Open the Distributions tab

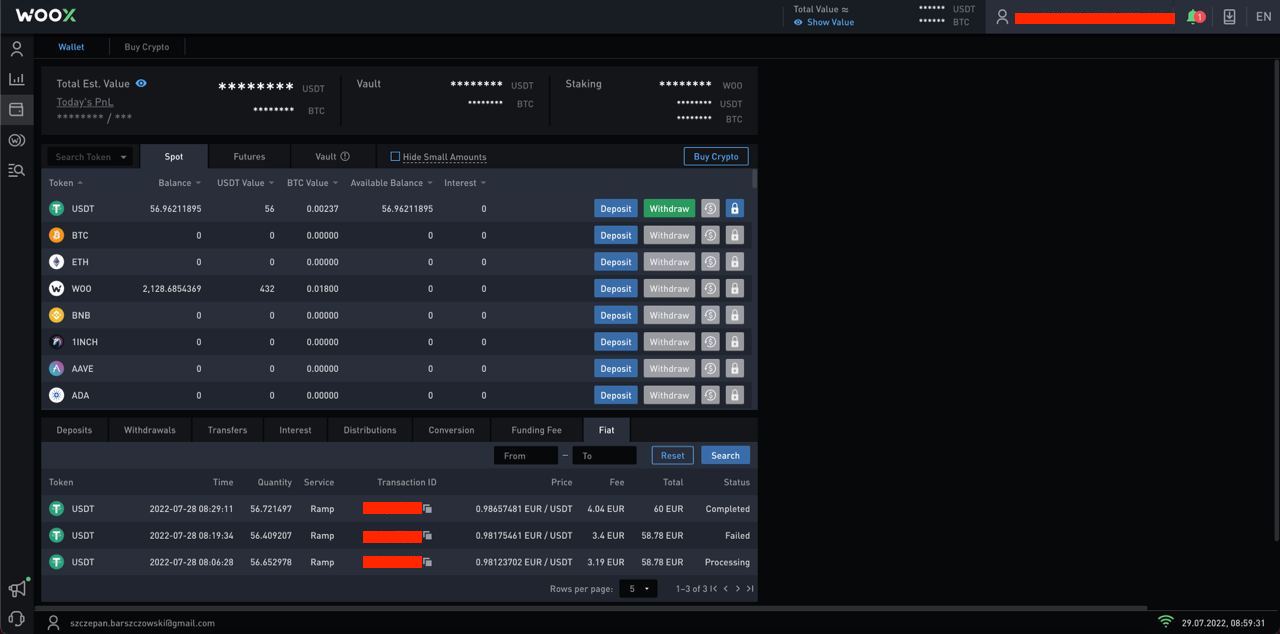pos(370,430)
